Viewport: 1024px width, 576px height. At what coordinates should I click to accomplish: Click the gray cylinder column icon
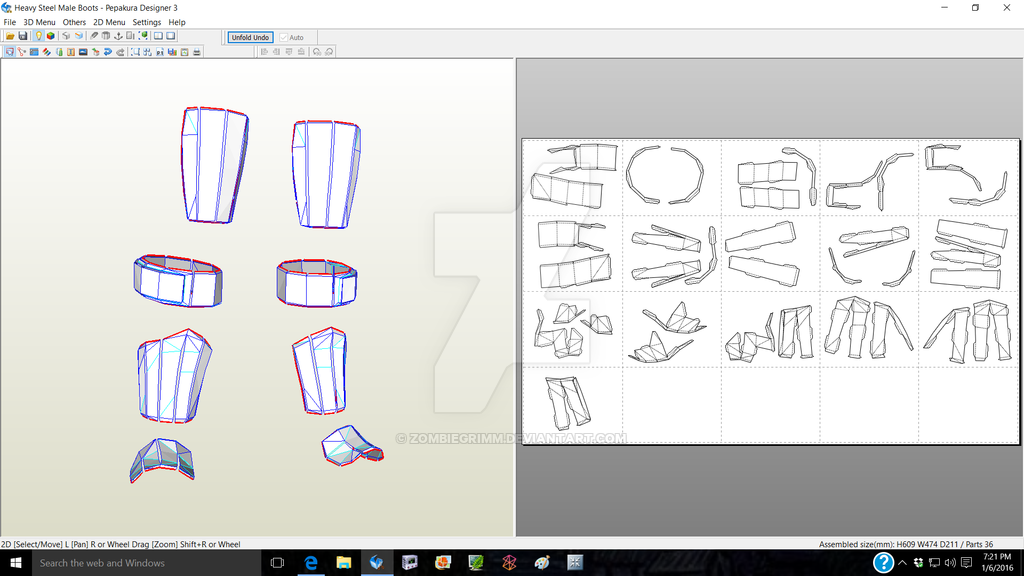coord(106,36)
